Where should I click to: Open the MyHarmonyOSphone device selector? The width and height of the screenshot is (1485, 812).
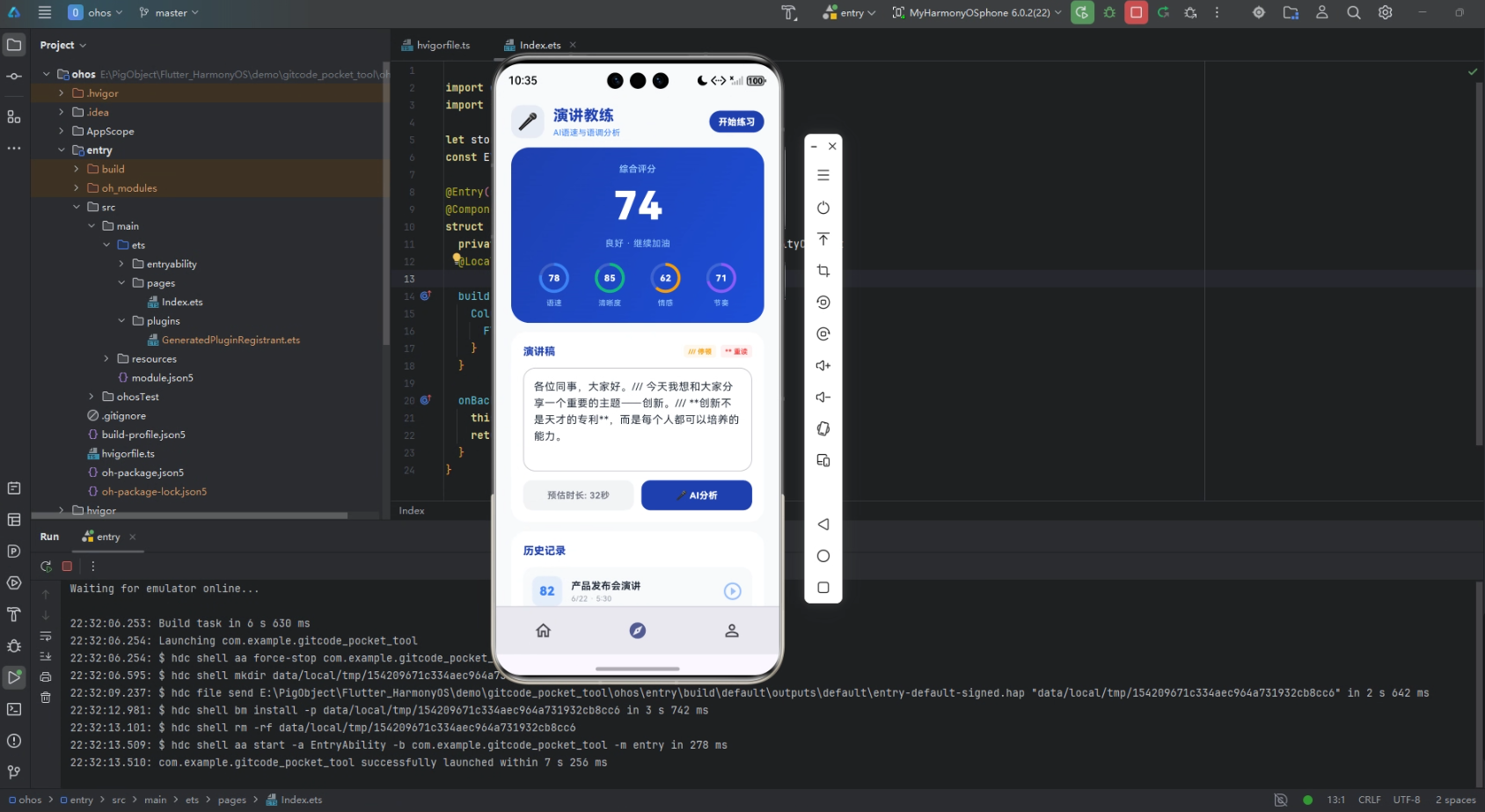pos(977,12)
